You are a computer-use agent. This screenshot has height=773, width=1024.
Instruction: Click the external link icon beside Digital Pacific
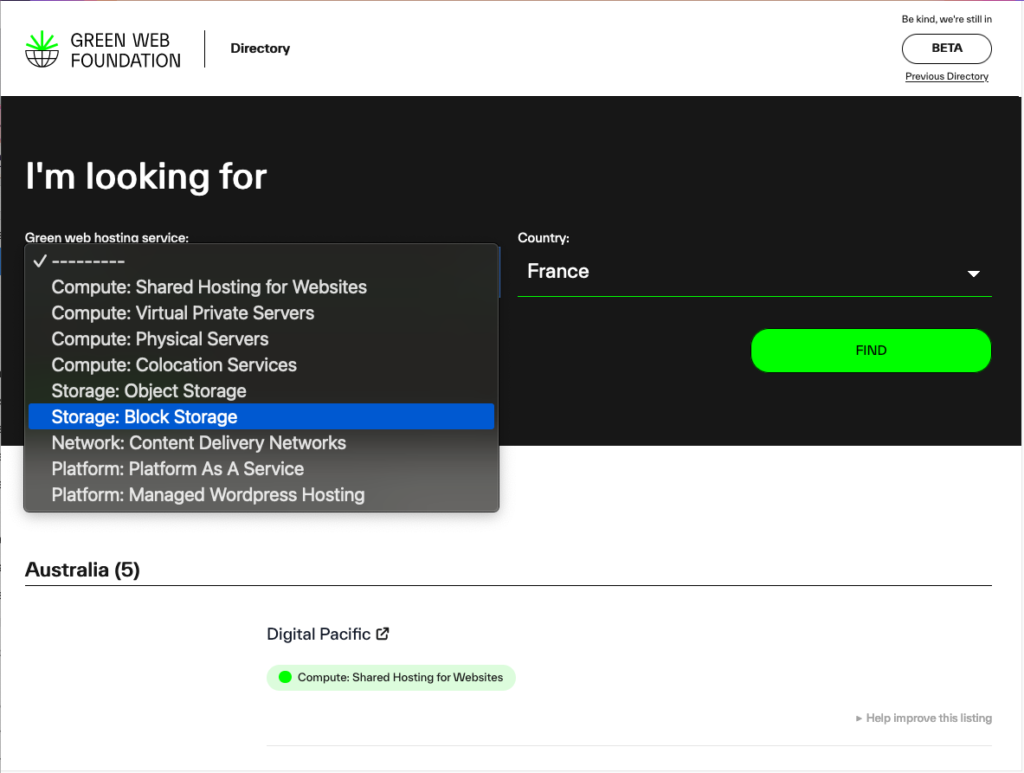(382, 634)
